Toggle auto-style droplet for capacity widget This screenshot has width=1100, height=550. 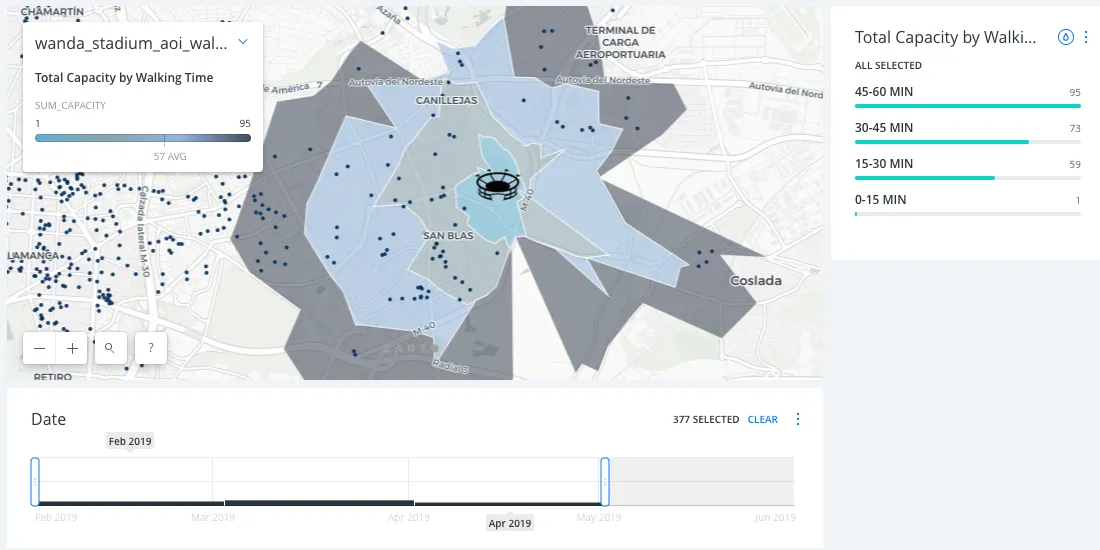1066,37
